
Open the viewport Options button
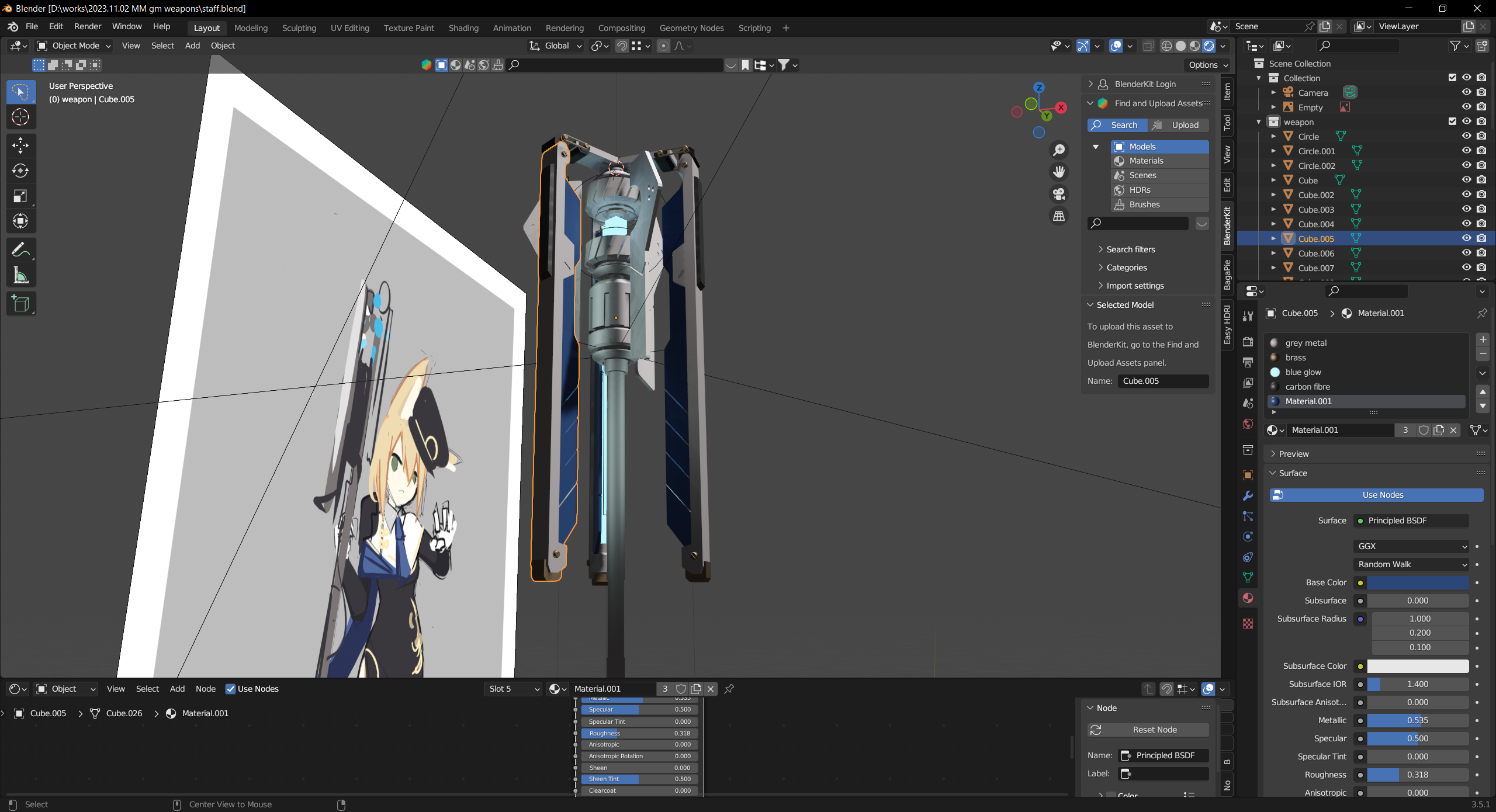pyautogui.click(x=1208, y=65)
